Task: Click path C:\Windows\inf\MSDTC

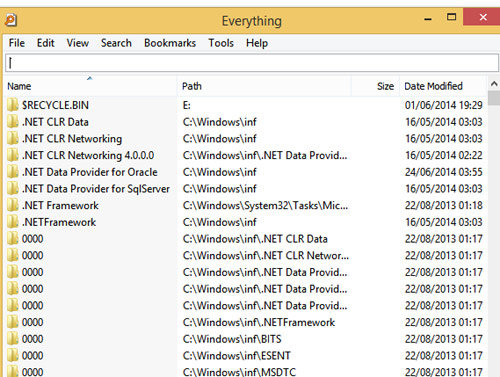Action: pos(239,372)
